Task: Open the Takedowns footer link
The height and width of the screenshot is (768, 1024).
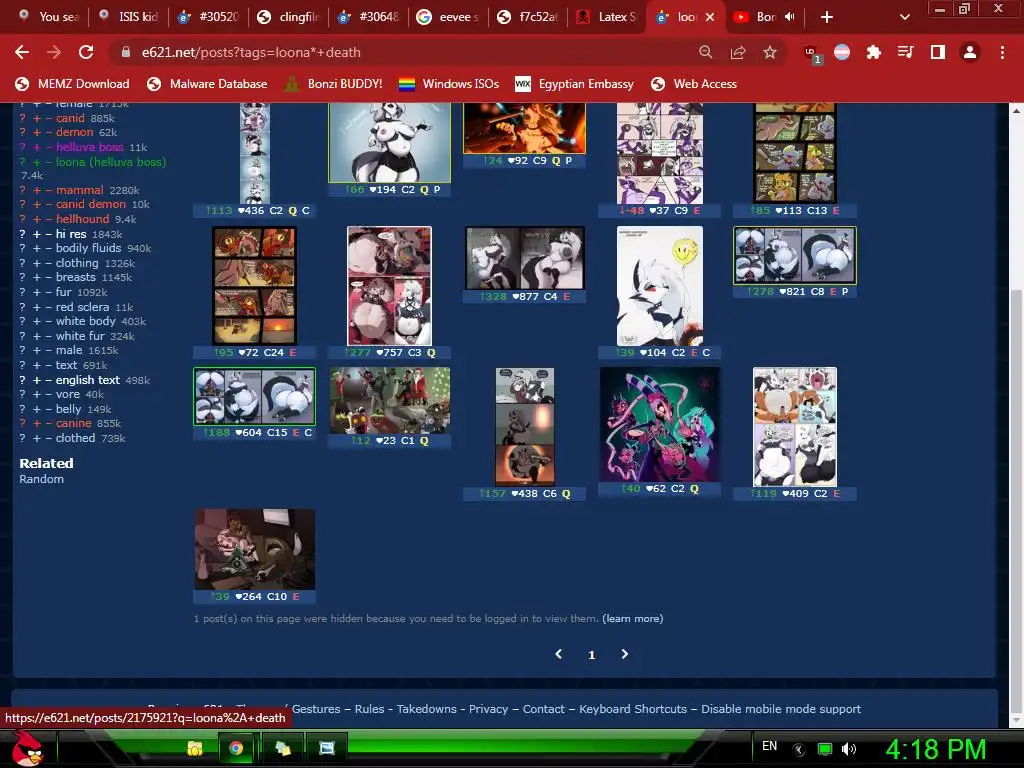Action: click(426, 709)
